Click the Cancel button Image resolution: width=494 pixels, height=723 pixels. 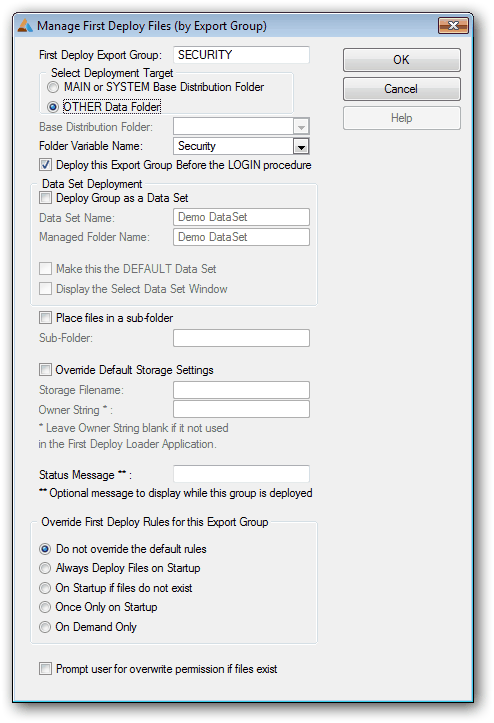(x=401, y=89)
